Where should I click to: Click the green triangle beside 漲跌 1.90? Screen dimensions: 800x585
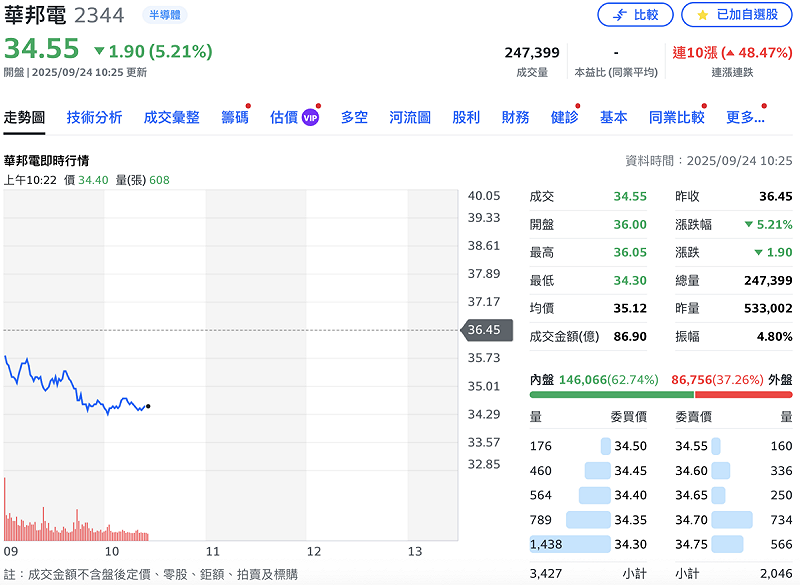pos(758,252)
